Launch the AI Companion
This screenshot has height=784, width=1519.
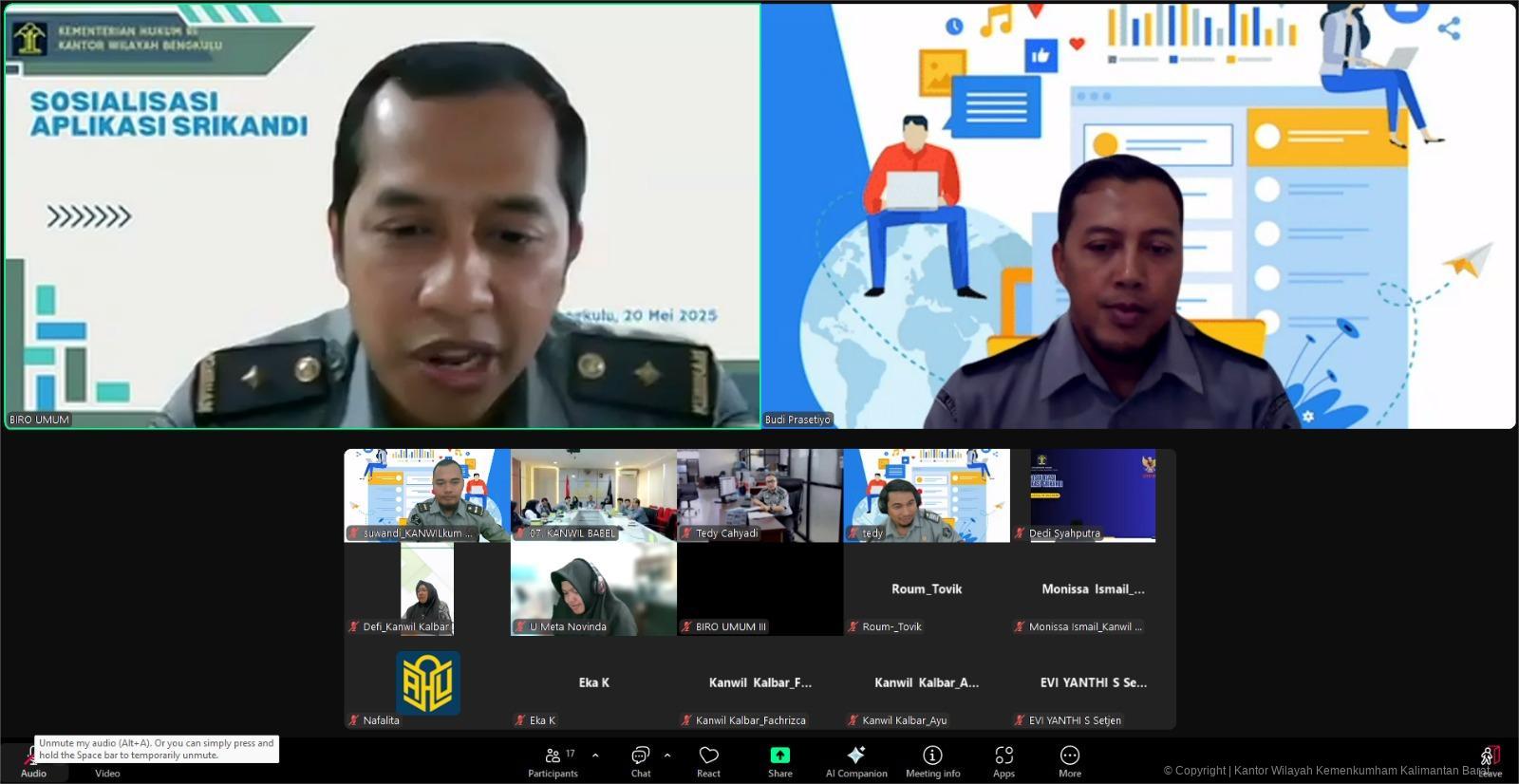(855, 761)
